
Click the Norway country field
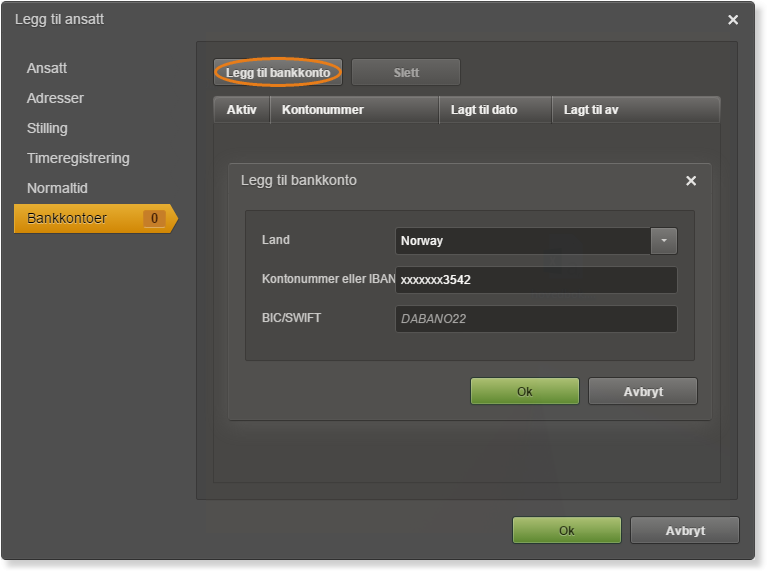point(523,241)
